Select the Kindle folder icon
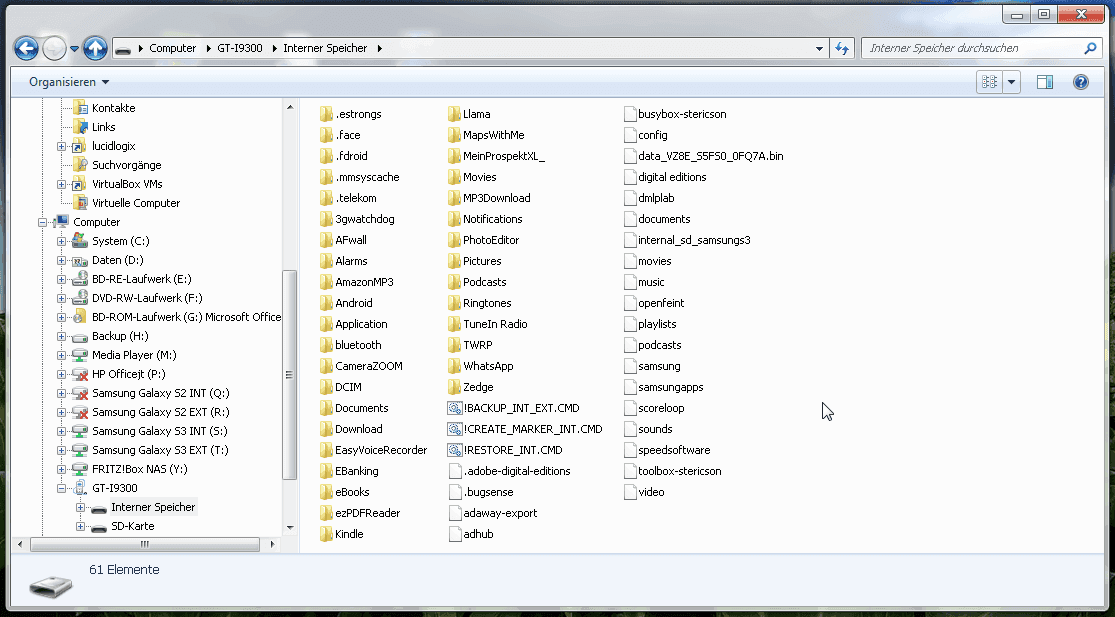Screen dimensions: 1115x617 tap(326, 535)
